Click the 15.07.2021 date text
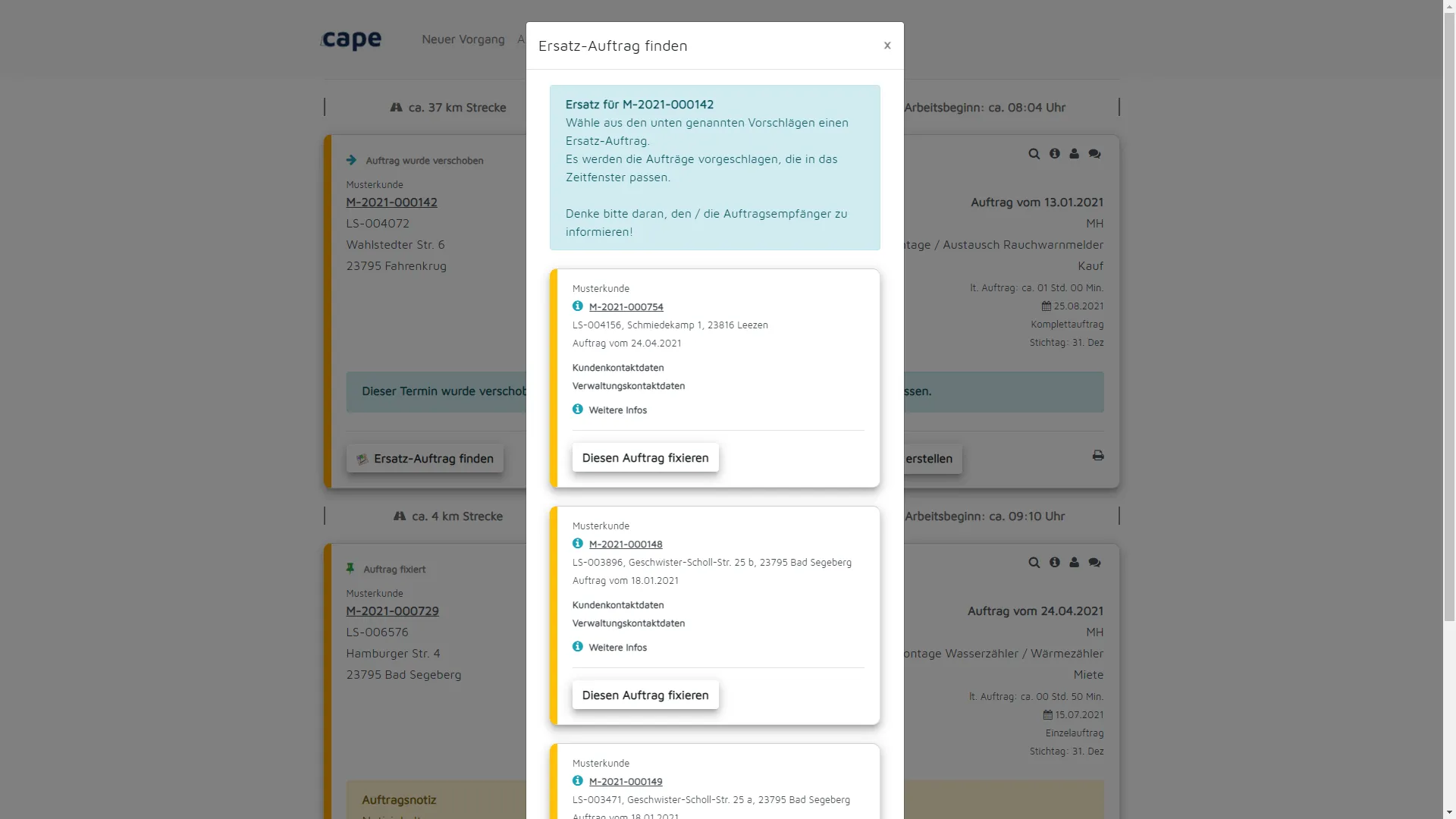Image resolution: width=1456 pixels, height=819 pixels. [x=1079, y=715]
